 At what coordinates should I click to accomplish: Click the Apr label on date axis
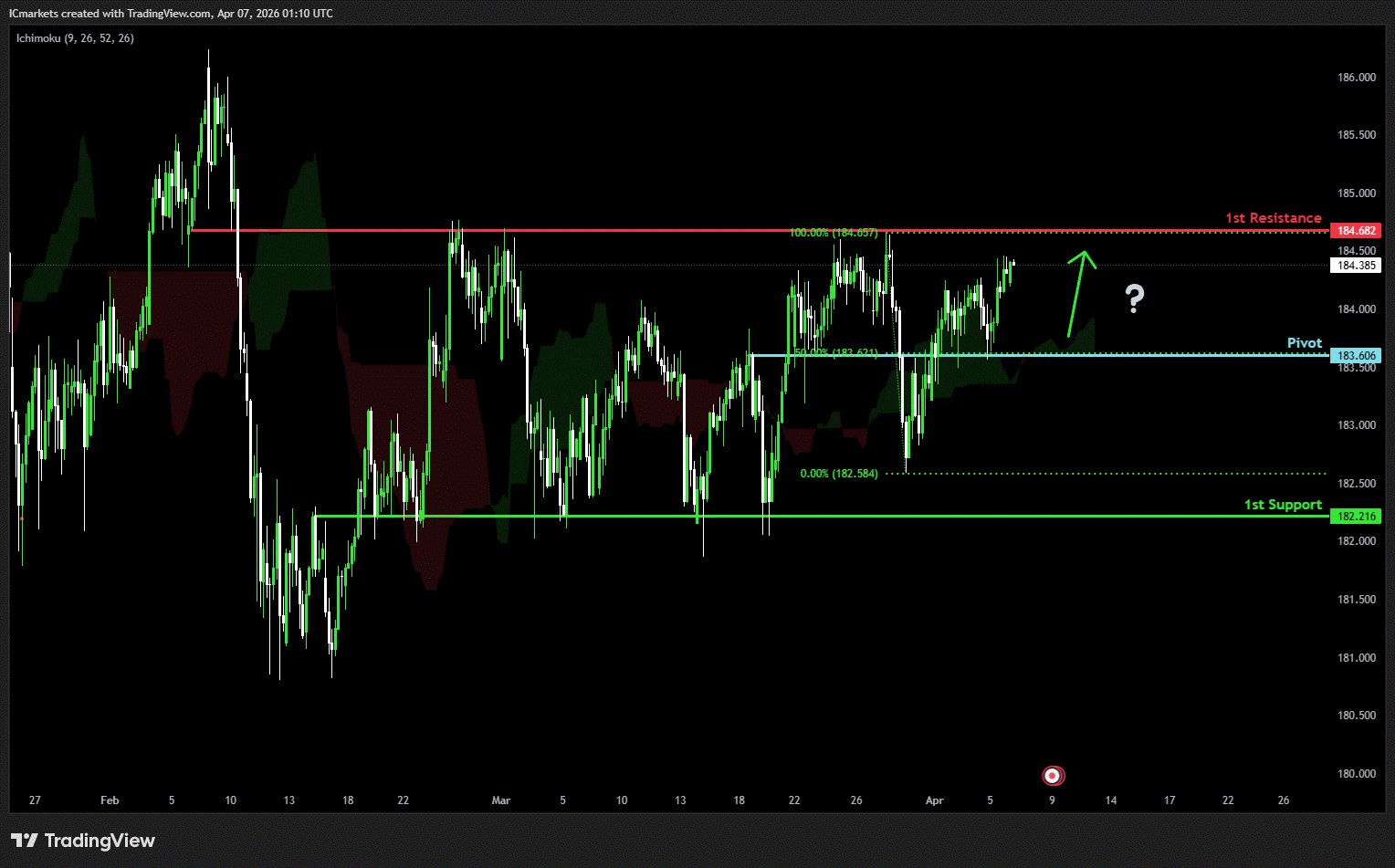934,800
